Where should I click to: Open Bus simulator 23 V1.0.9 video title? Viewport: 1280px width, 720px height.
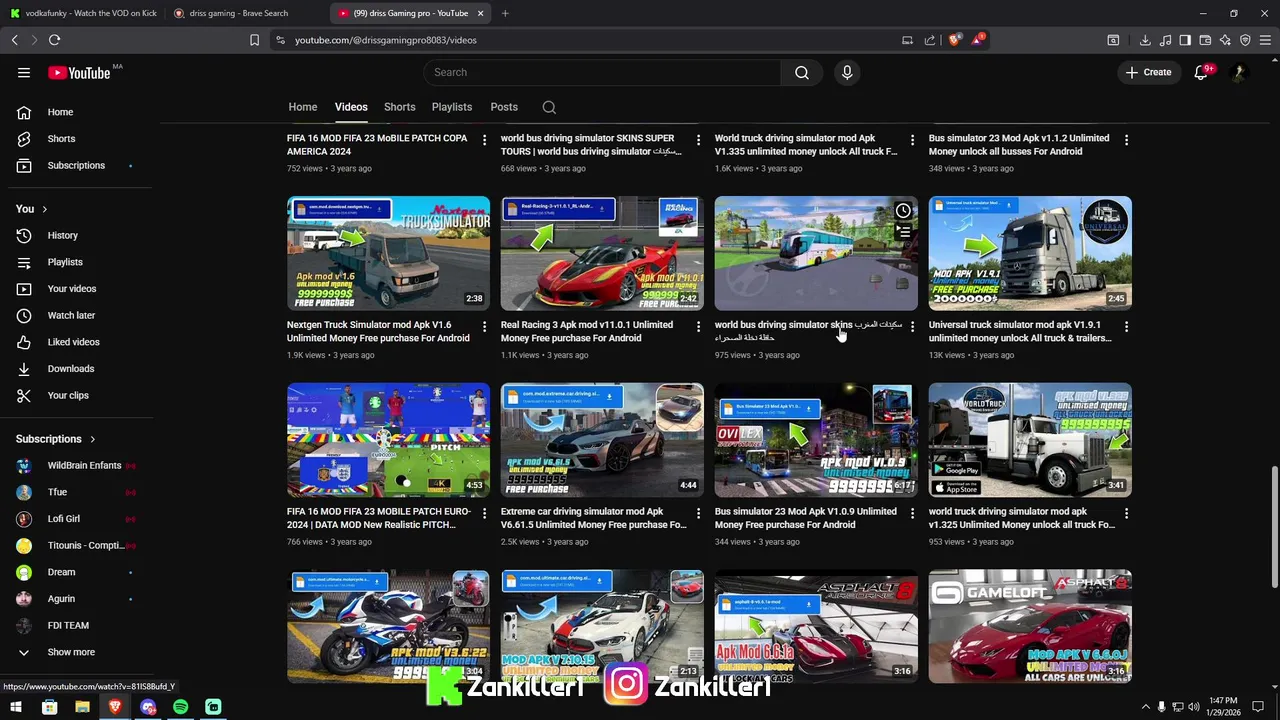click(805, 518)
